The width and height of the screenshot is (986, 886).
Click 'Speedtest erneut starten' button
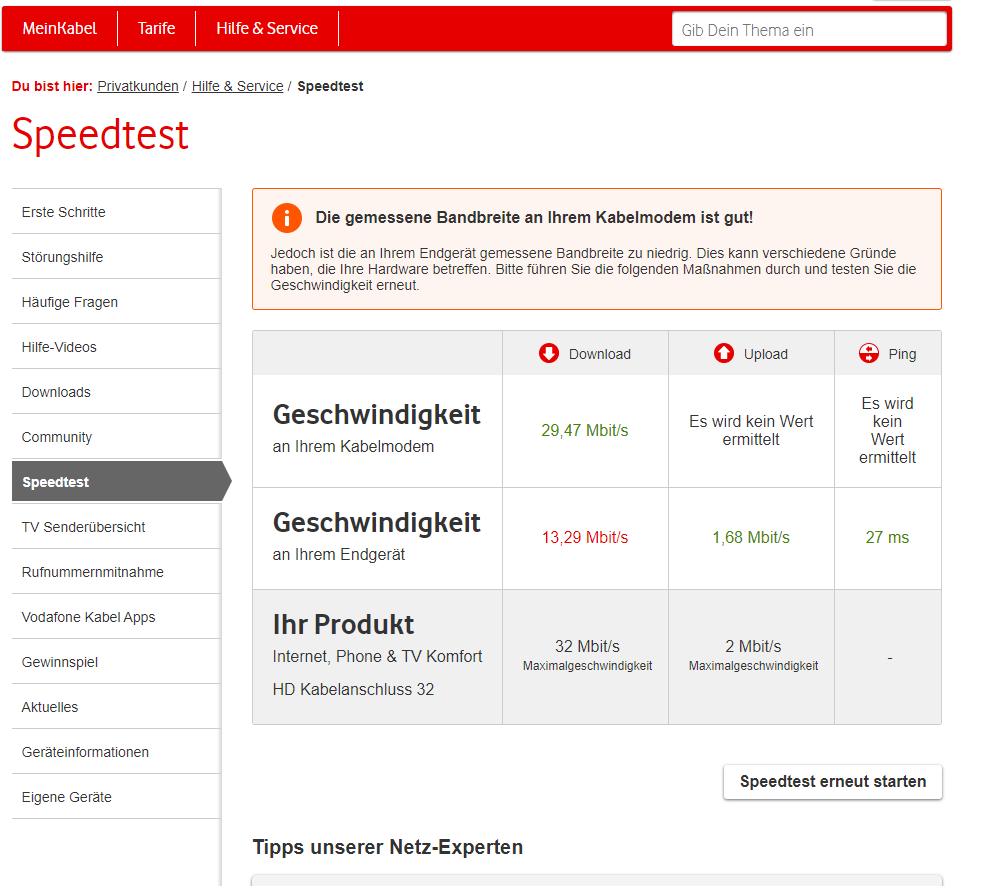tap(833, 782)
